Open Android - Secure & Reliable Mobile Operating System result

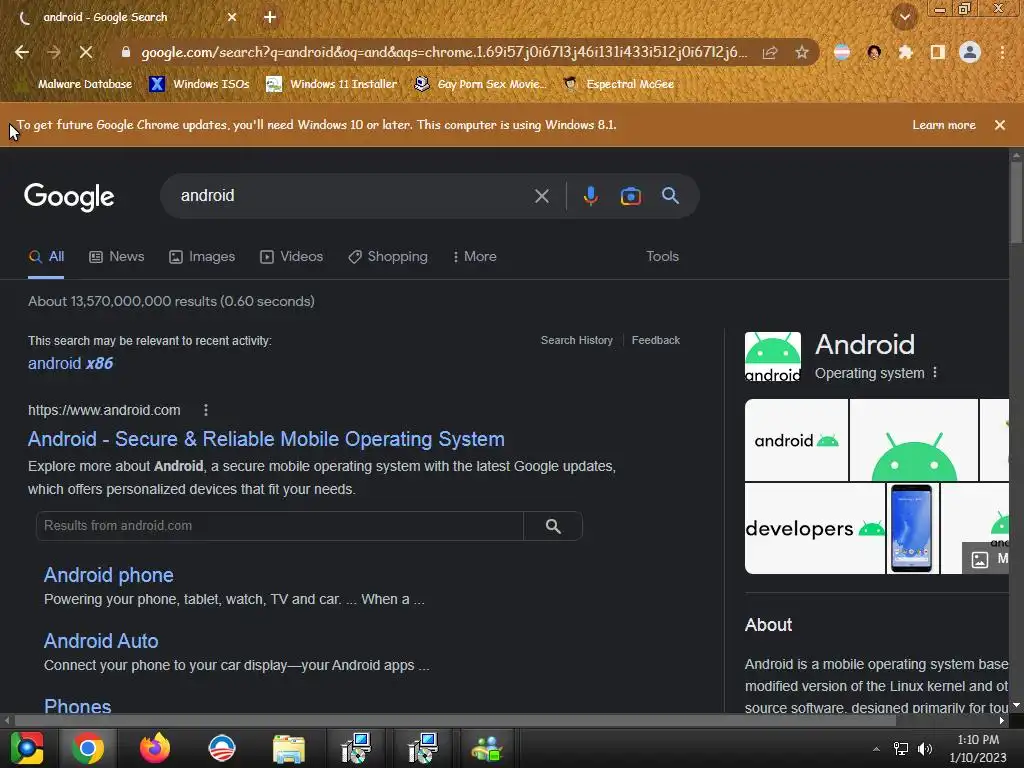[266, 439]
